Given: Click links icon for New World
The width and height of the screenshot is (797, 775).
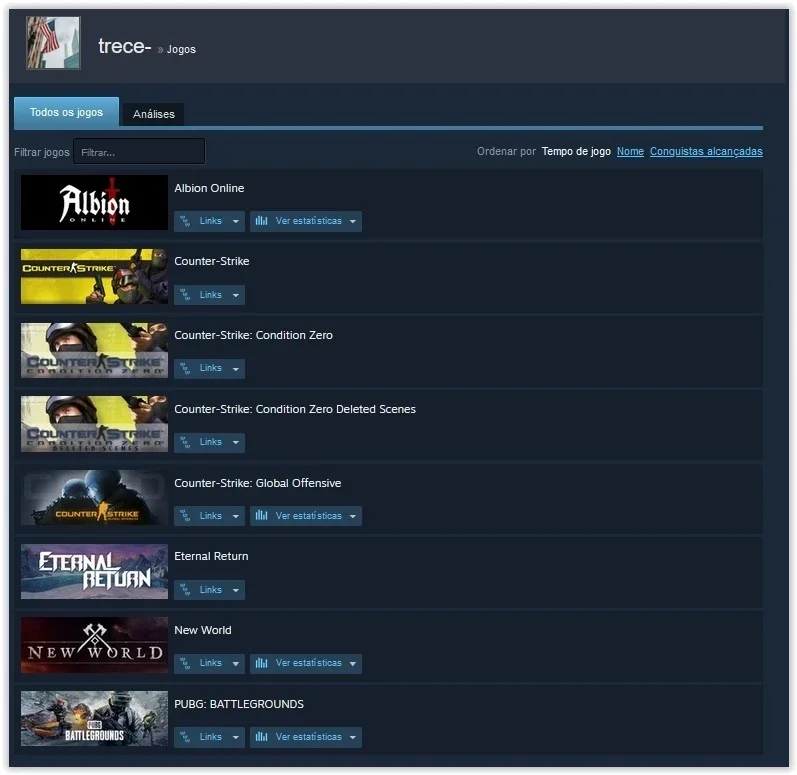Looking at the screenshot, I should pos(186,663).
